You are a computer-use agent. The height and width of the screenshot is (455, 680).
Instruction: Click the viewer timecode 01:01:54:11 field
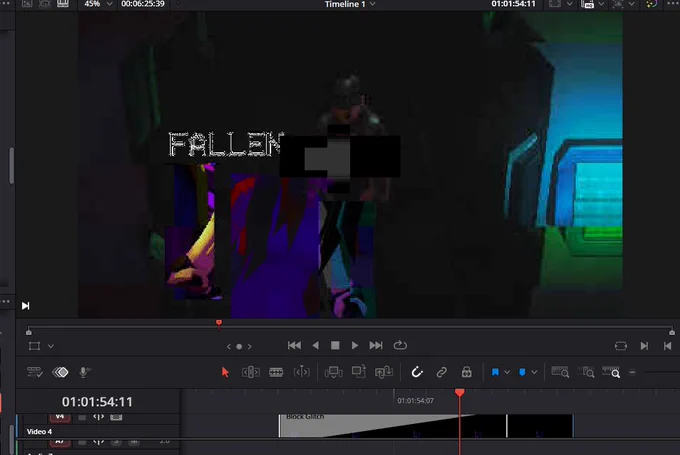(x=513, y=4)
